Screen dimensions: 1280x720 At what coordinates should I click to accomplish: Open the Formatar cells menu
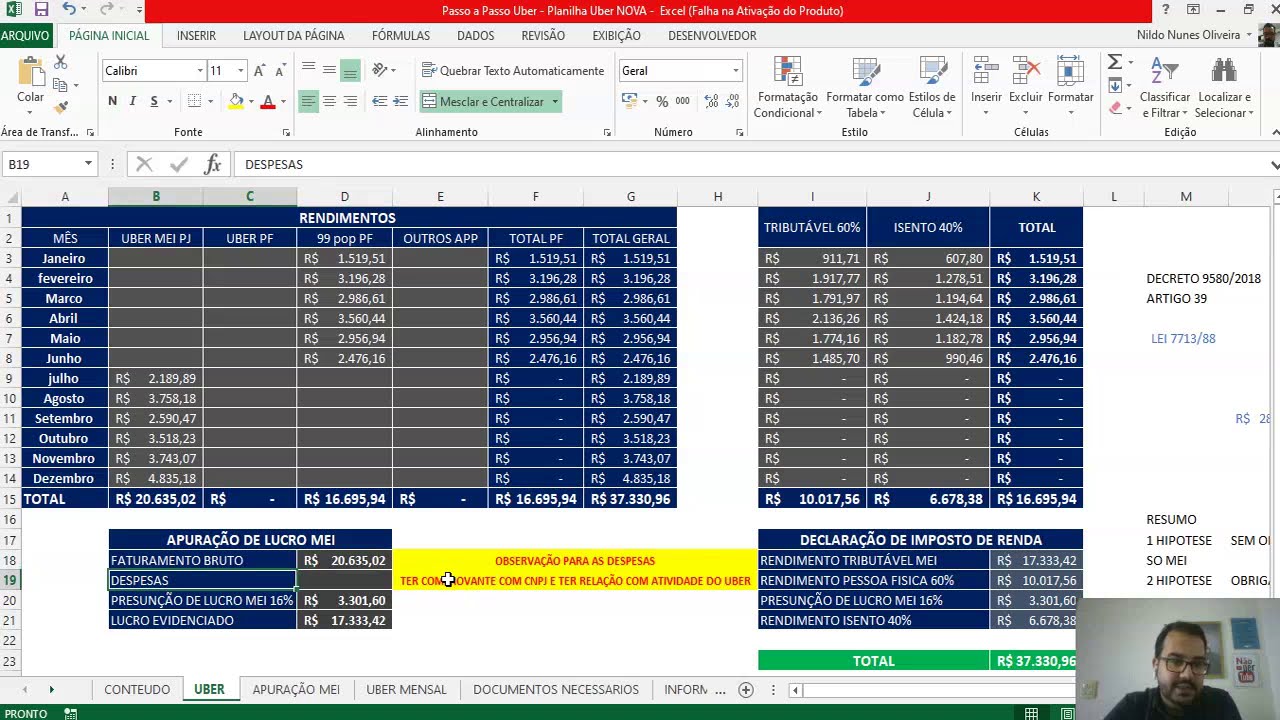click(1071, 86)
